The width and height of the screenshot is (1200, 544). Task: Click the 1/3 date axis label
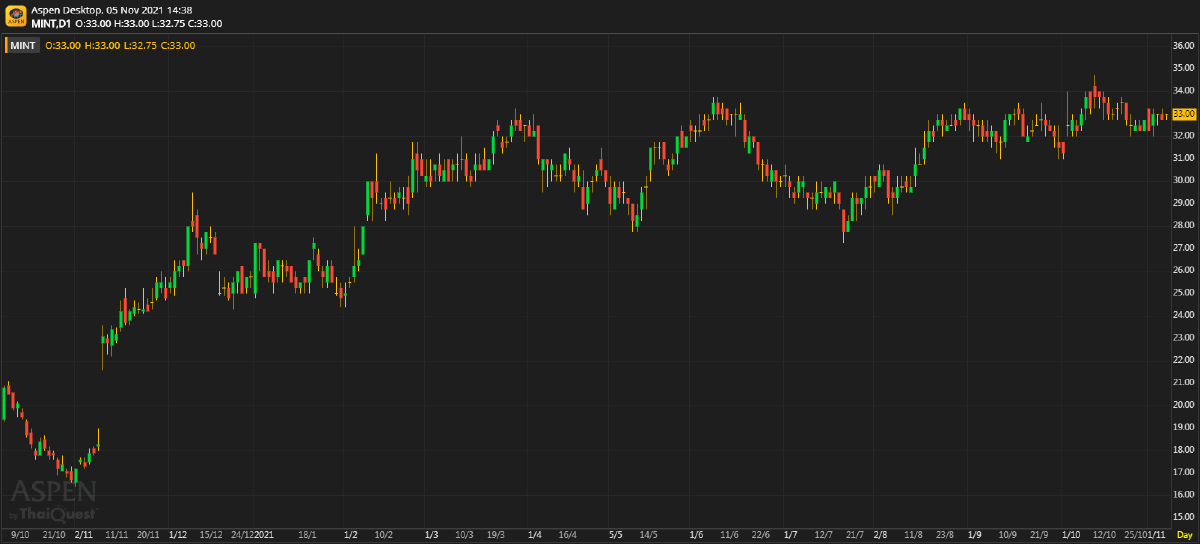click(431, 536)
